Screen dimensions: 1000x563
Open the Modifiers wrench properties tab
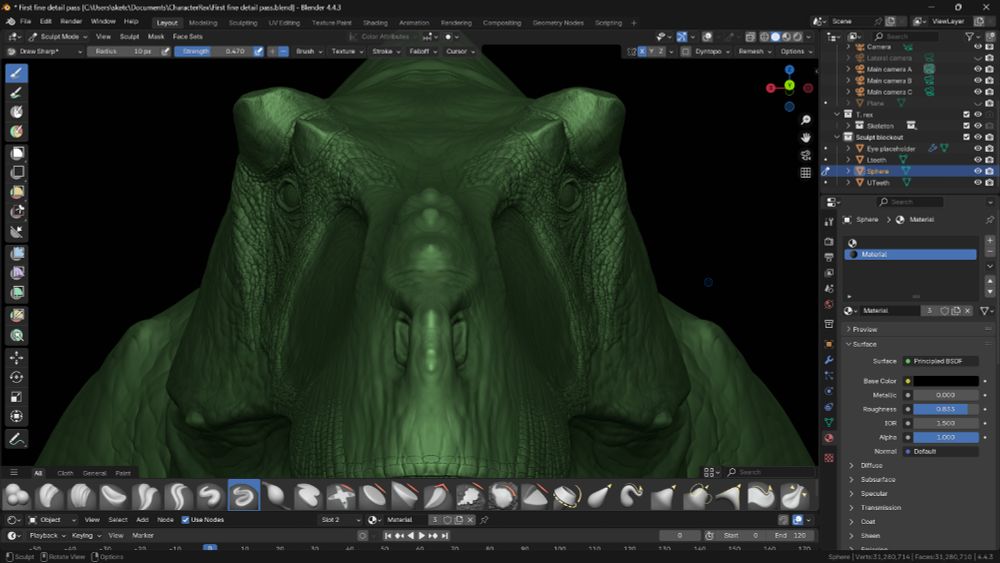829,360
